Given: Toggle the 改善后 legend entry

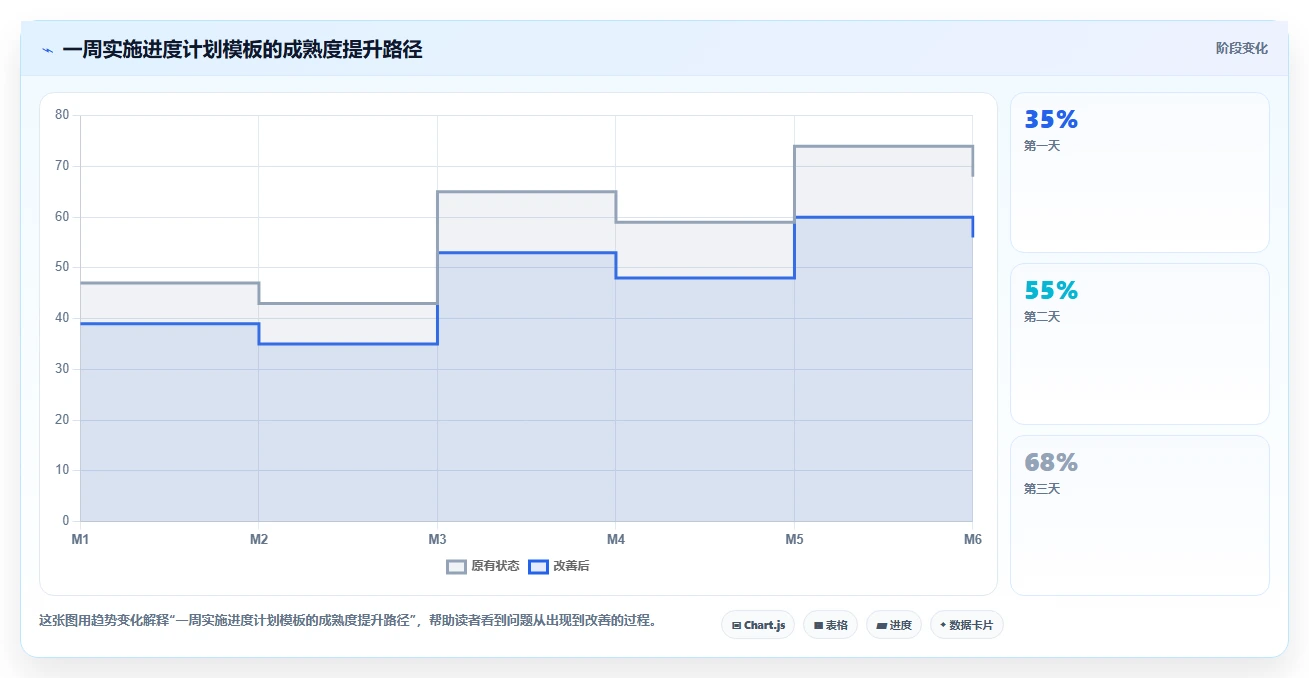Looking at the screenshot, I should pos(559,566).
